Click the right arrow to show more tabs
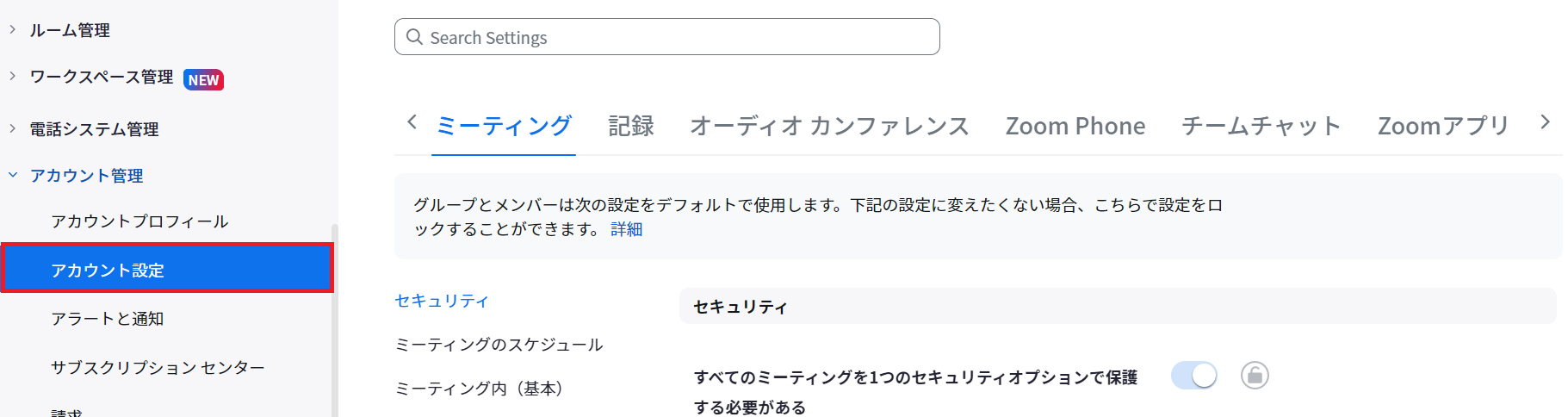This screenshot has width=1568, height=417. click(1545, 122)
